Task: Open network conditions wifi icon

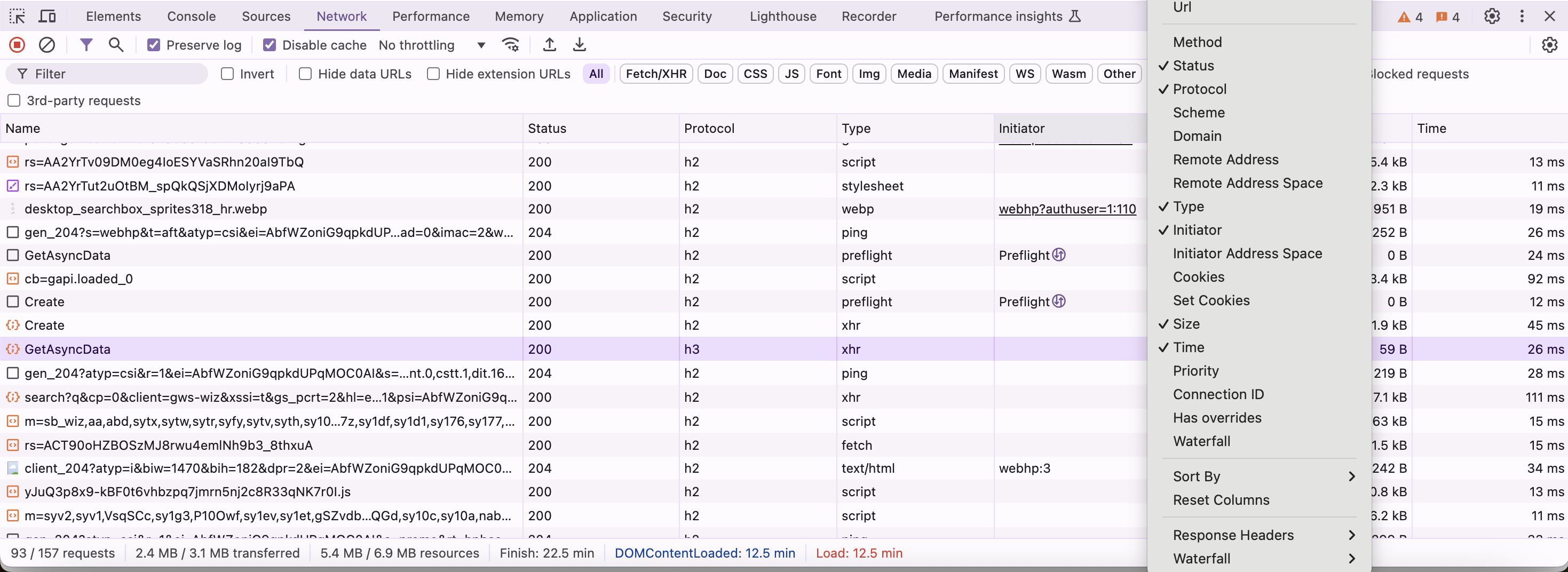Action: [x=510, y=44]
